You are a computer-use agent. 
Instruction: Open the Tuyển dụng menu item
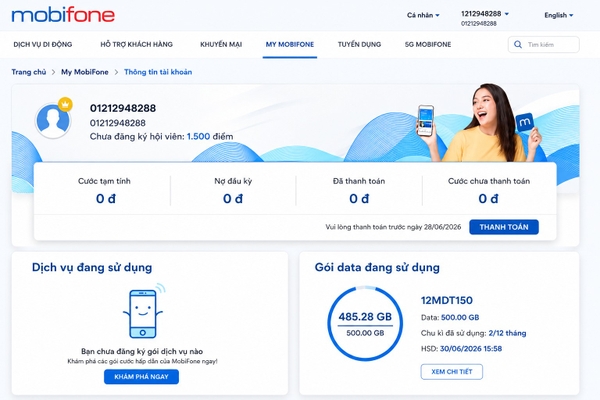pos(359,44)
